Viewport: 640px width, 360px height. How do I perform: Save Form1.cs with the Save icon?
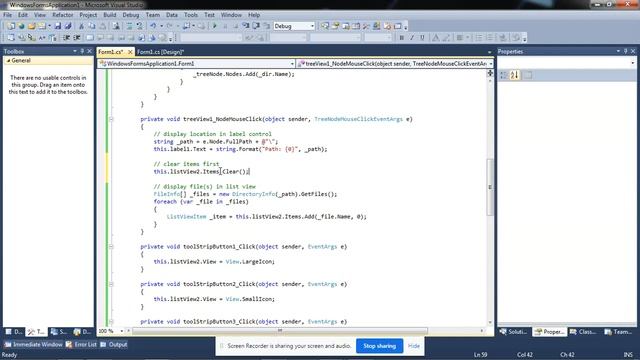pyautogui.click(x=58, y=26)
